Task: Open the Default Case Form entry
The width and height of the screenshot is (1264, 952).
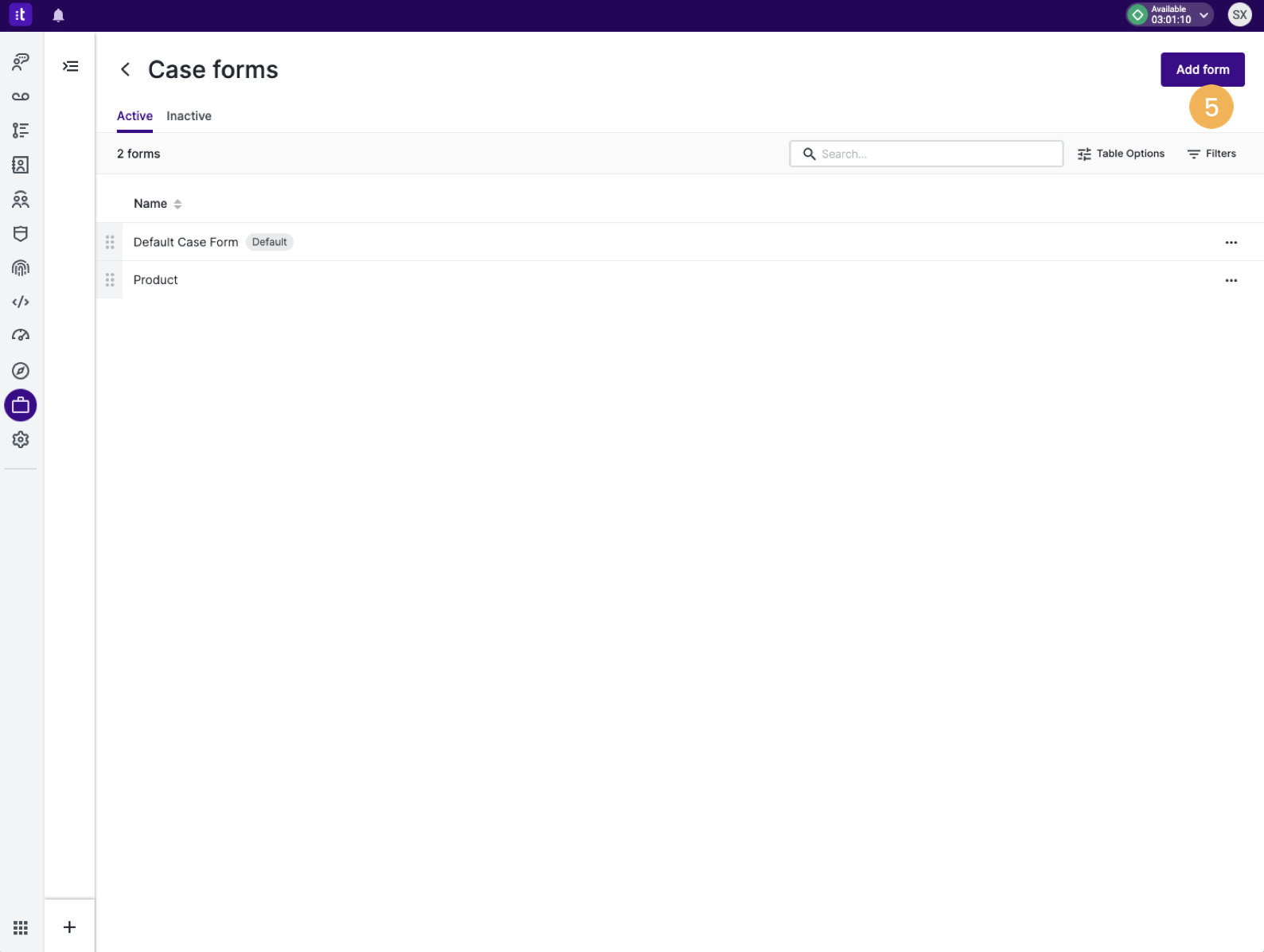Action: [x=185, y=242]
